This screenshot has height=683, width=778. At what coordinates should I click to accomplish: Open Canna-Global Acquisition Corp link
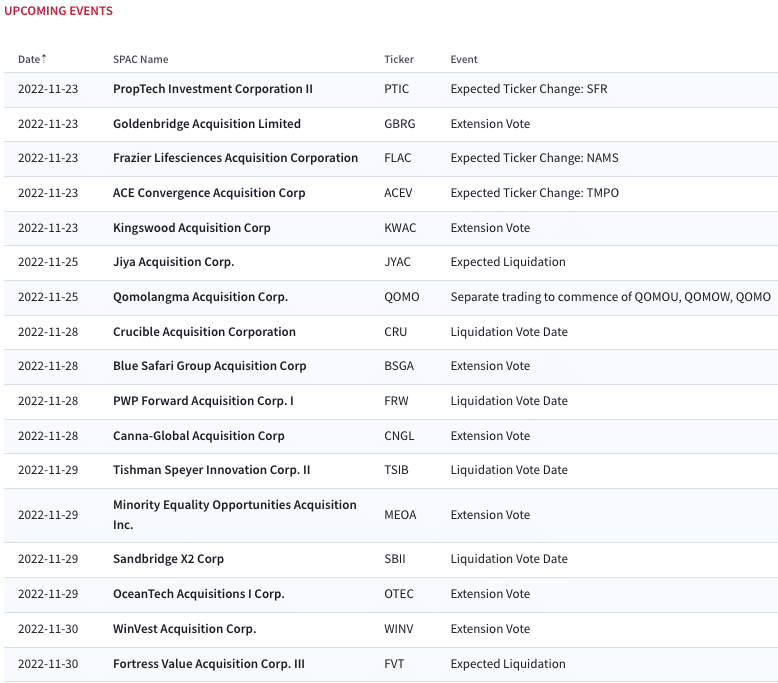[199, 436]
